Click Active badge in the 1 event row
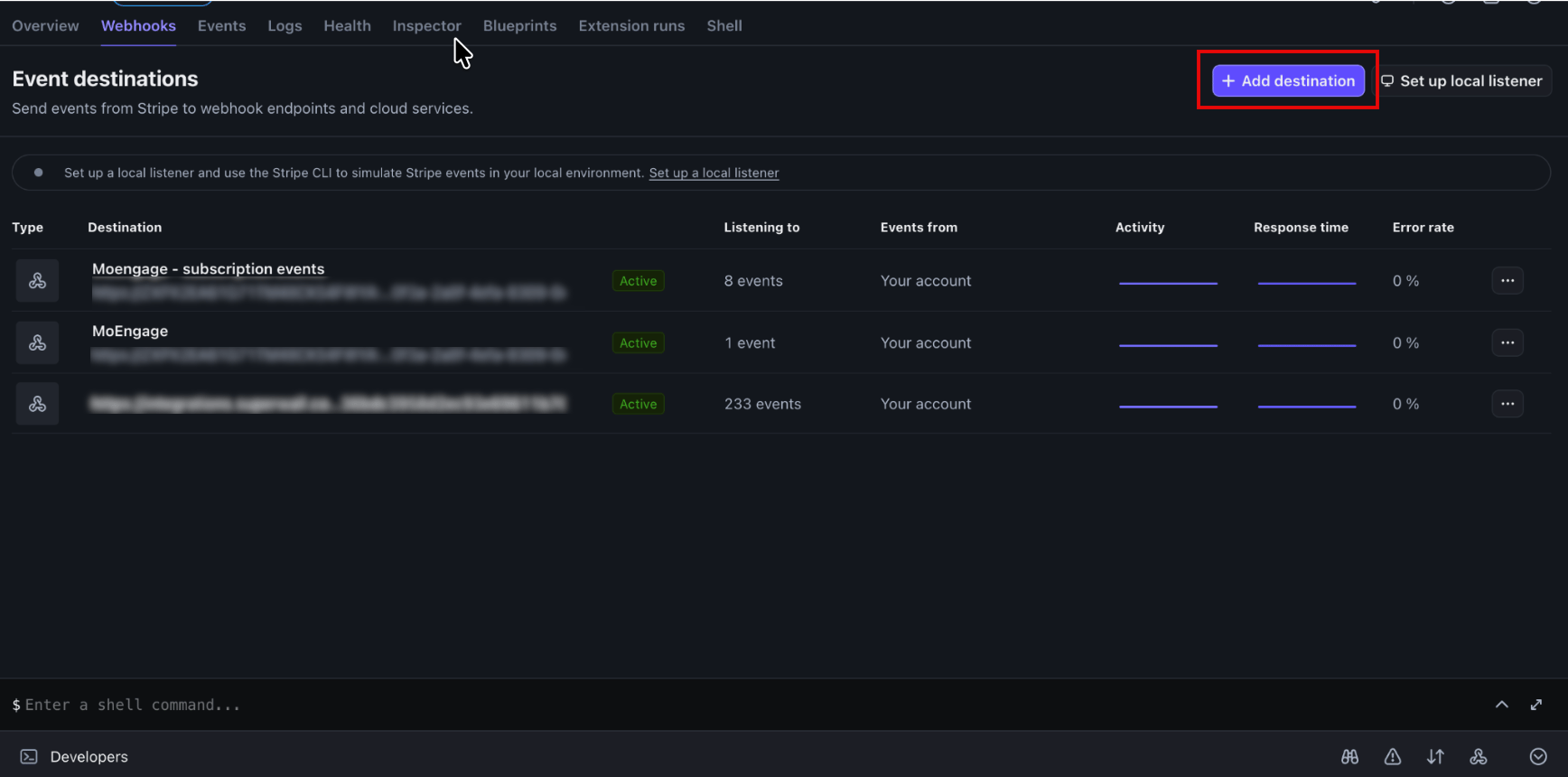 (638, 343)
